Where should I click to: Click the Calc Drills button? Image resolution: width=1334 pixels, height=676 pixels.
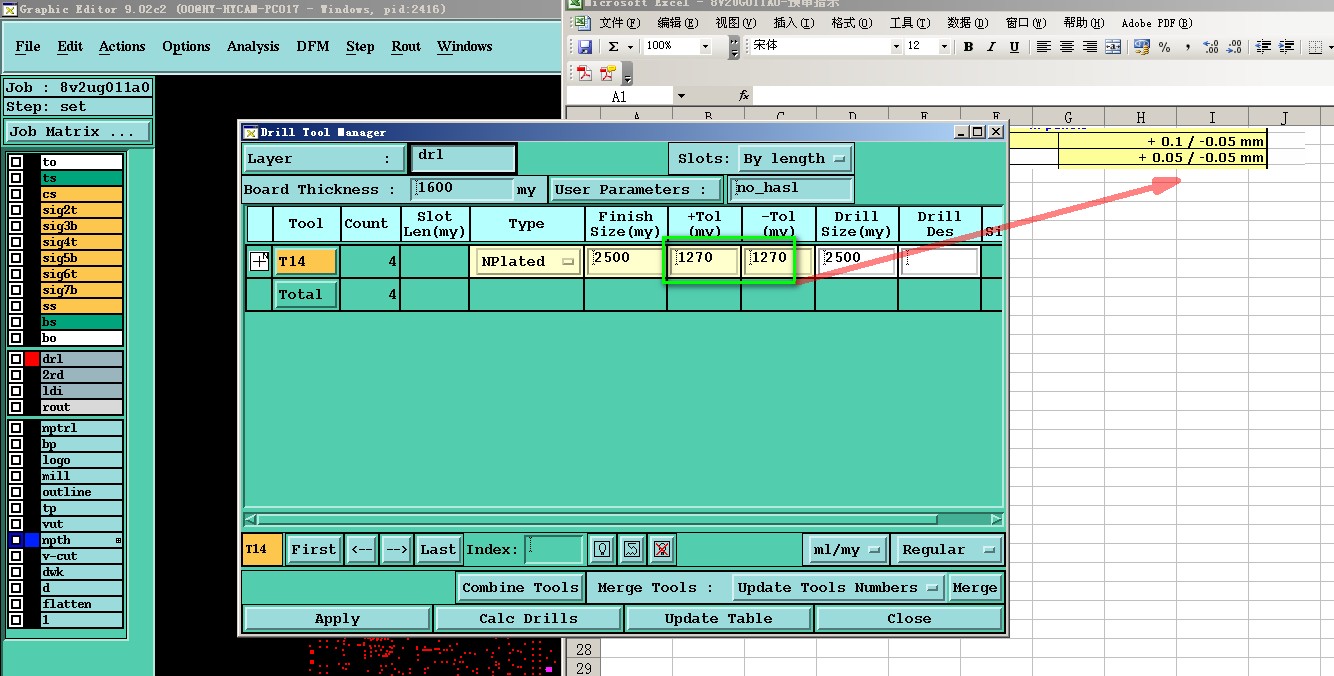pos(528,618)
